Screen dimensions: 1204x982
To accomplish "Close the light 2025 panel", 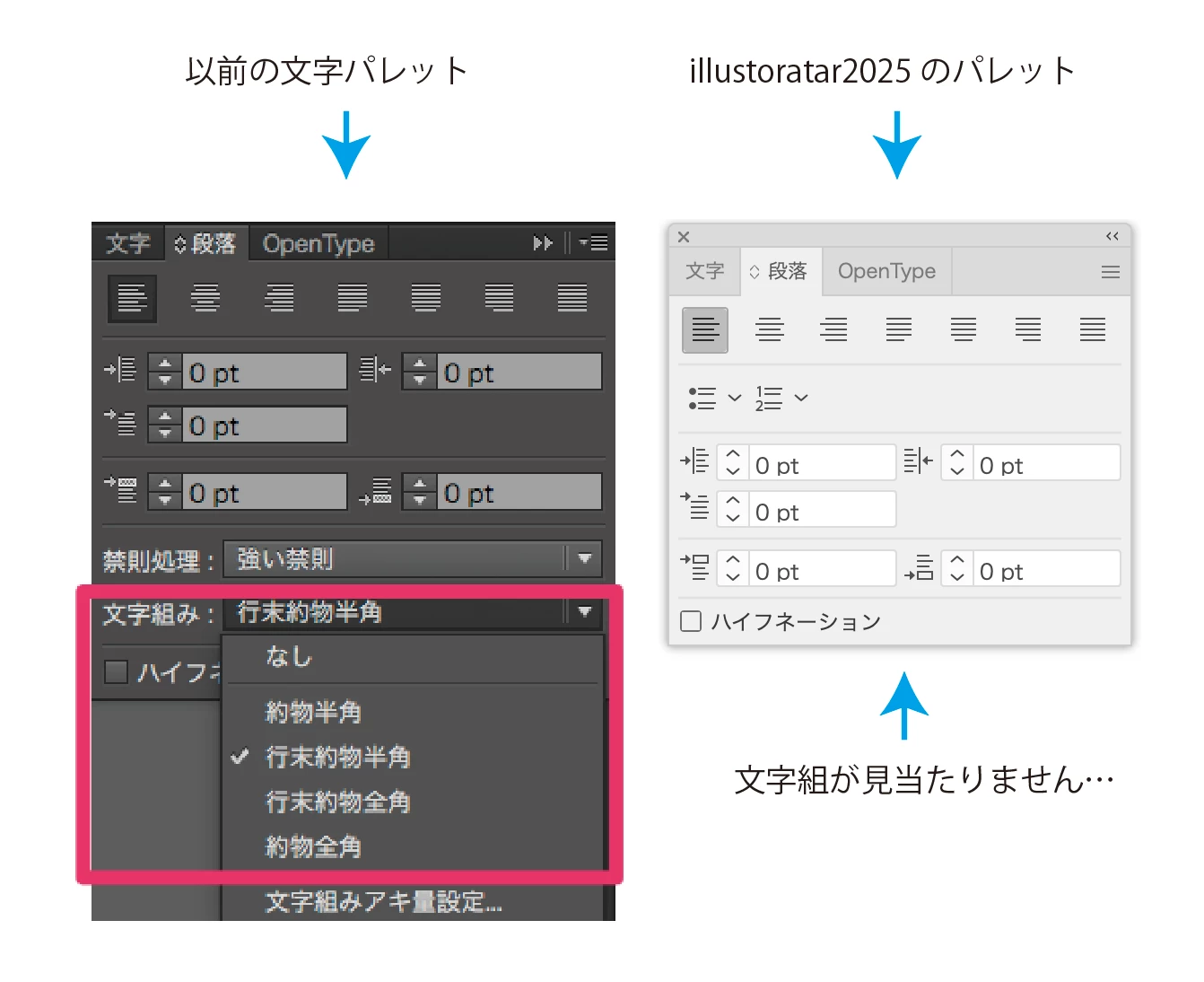I will [684, 237].
